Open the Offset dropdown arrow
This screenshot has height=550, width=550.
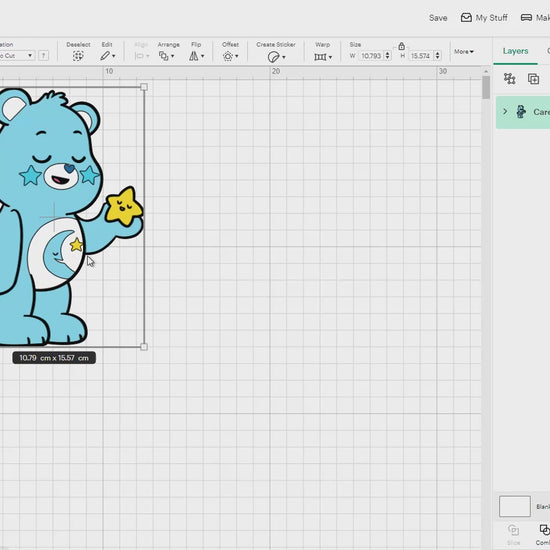(x=237, y=56)
